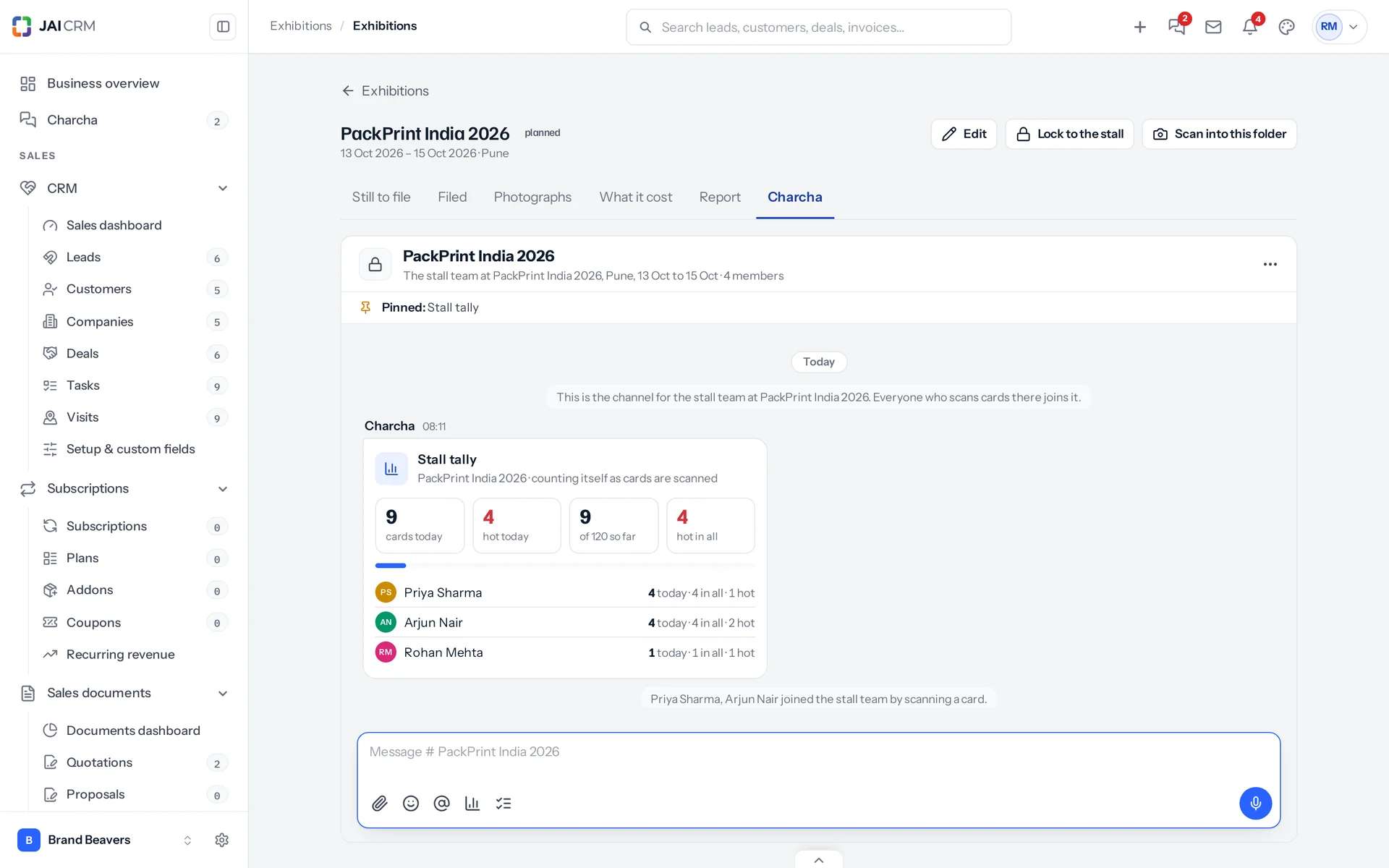Screen dimensions: 1389x868
Task: Open the theme palette icon
Action: (1286, 27)
